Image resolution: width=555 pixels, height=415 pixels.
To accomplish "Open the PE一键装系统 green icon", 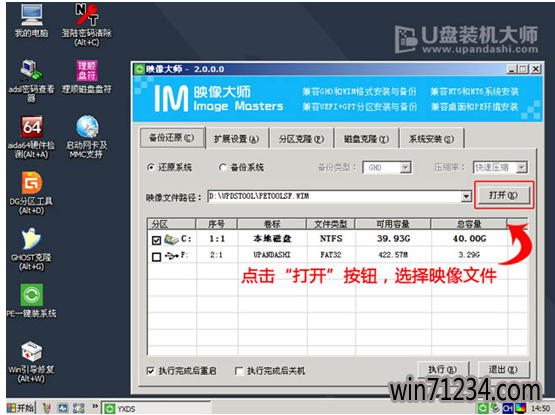I will (x=32, y=295).
